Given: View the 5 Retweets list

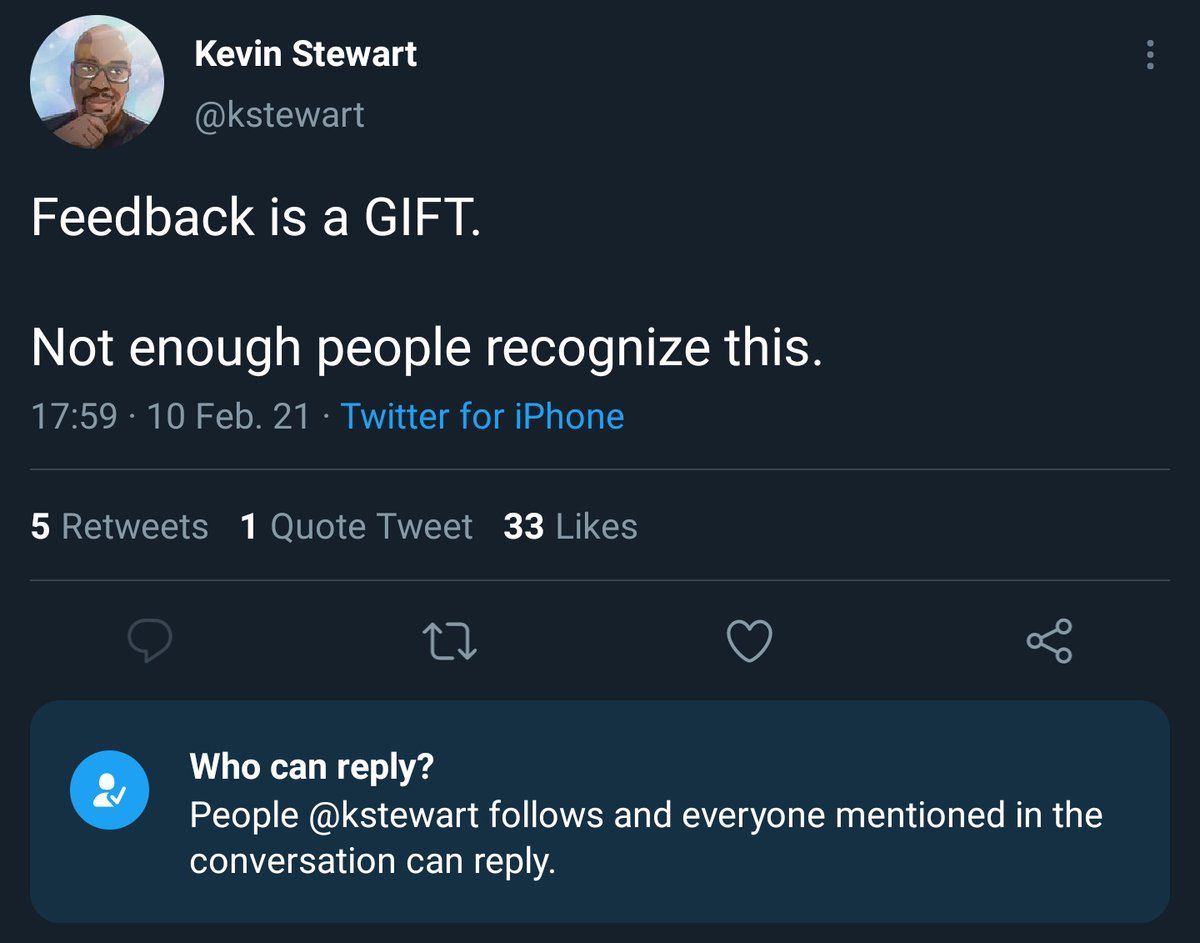Looking at the screenshot, I should pyautogui.click(x=120, y=526).
